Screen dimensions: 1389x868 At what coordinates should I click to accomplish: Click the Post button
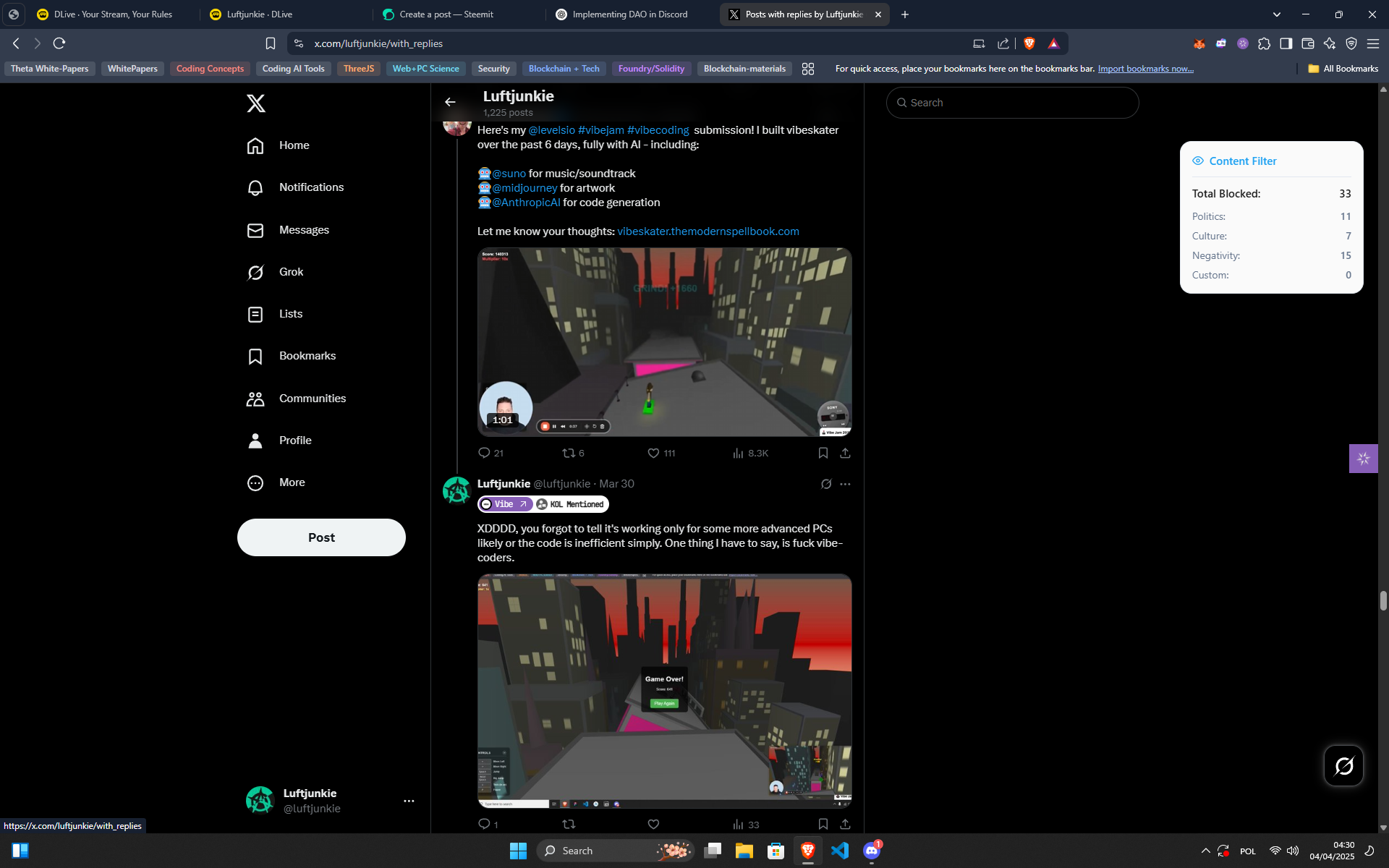click(x=320, y=537)
